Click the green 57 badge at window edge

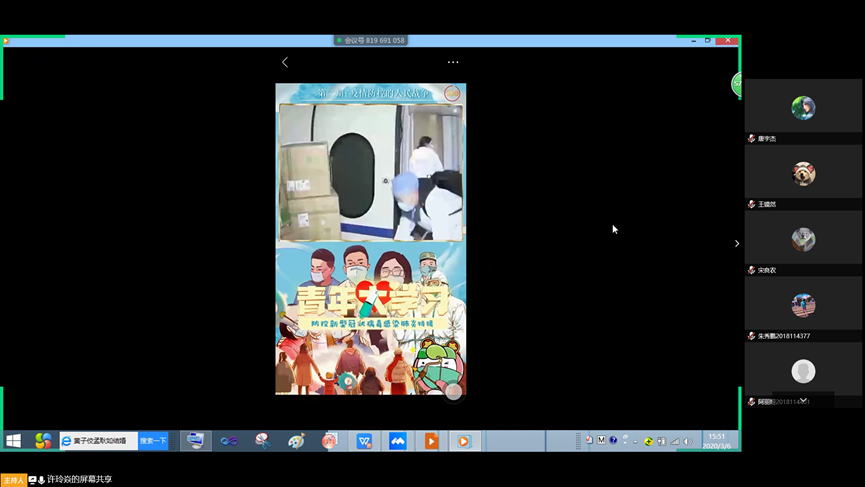pyautogui.click(x=736, y=84)
